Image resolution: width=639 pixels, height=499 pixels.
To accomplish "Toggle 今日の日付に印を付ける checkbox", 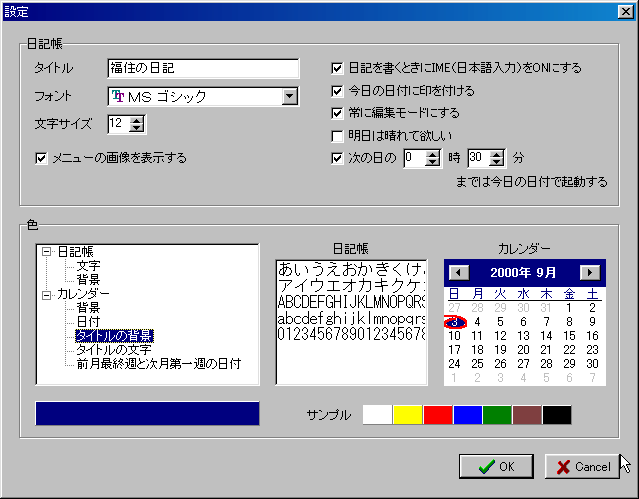I will pos(337,91).
